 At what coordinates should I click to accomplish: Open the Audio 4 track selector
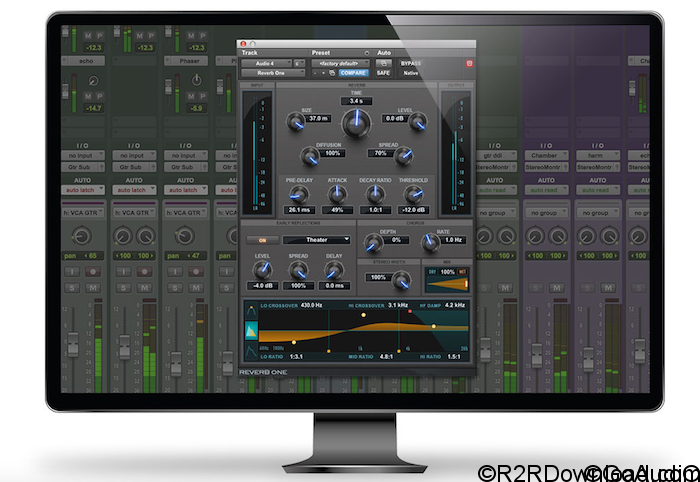tap(267, 63)
